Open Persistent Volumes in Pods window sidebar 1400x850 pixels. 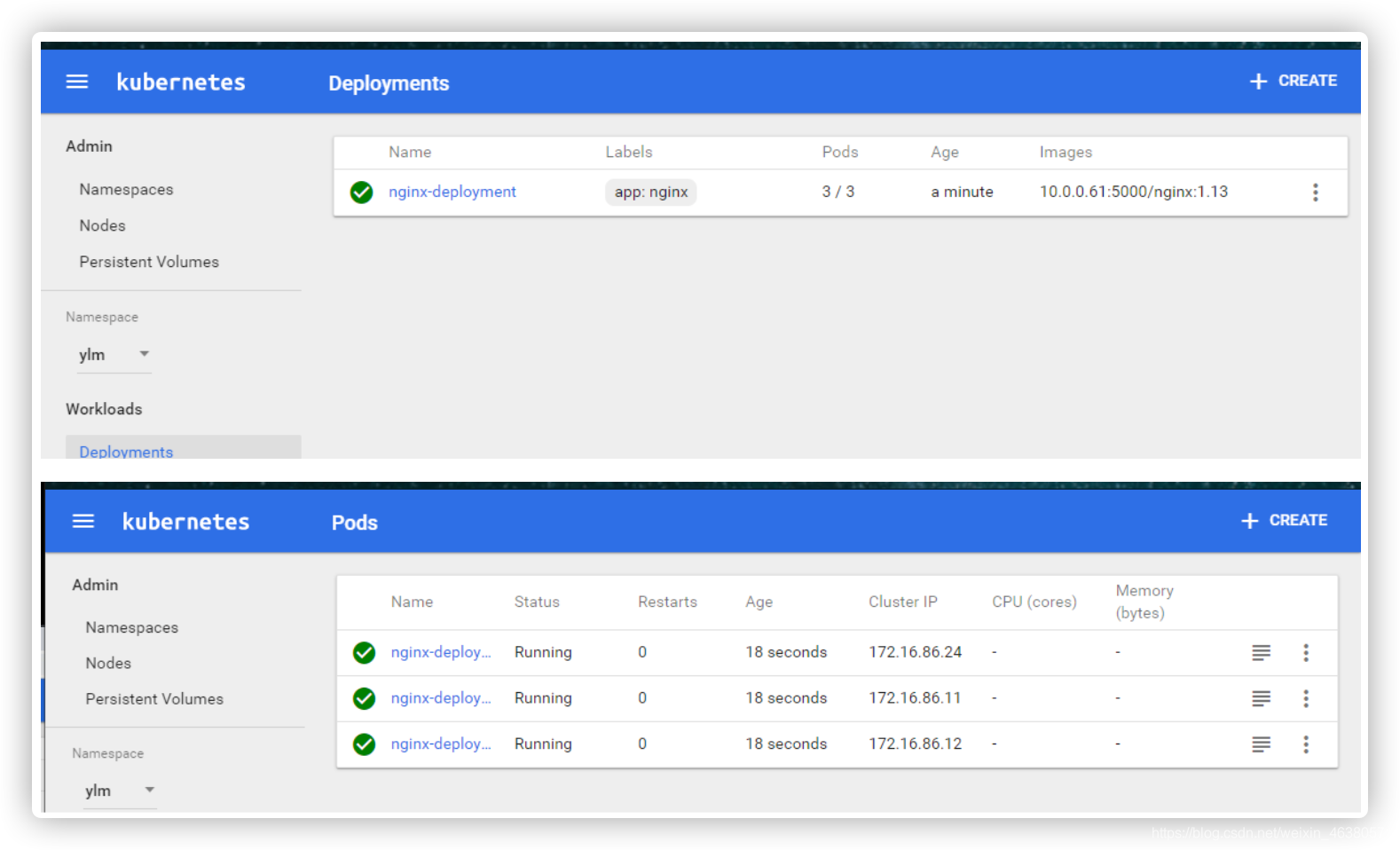tap(154, 699)
